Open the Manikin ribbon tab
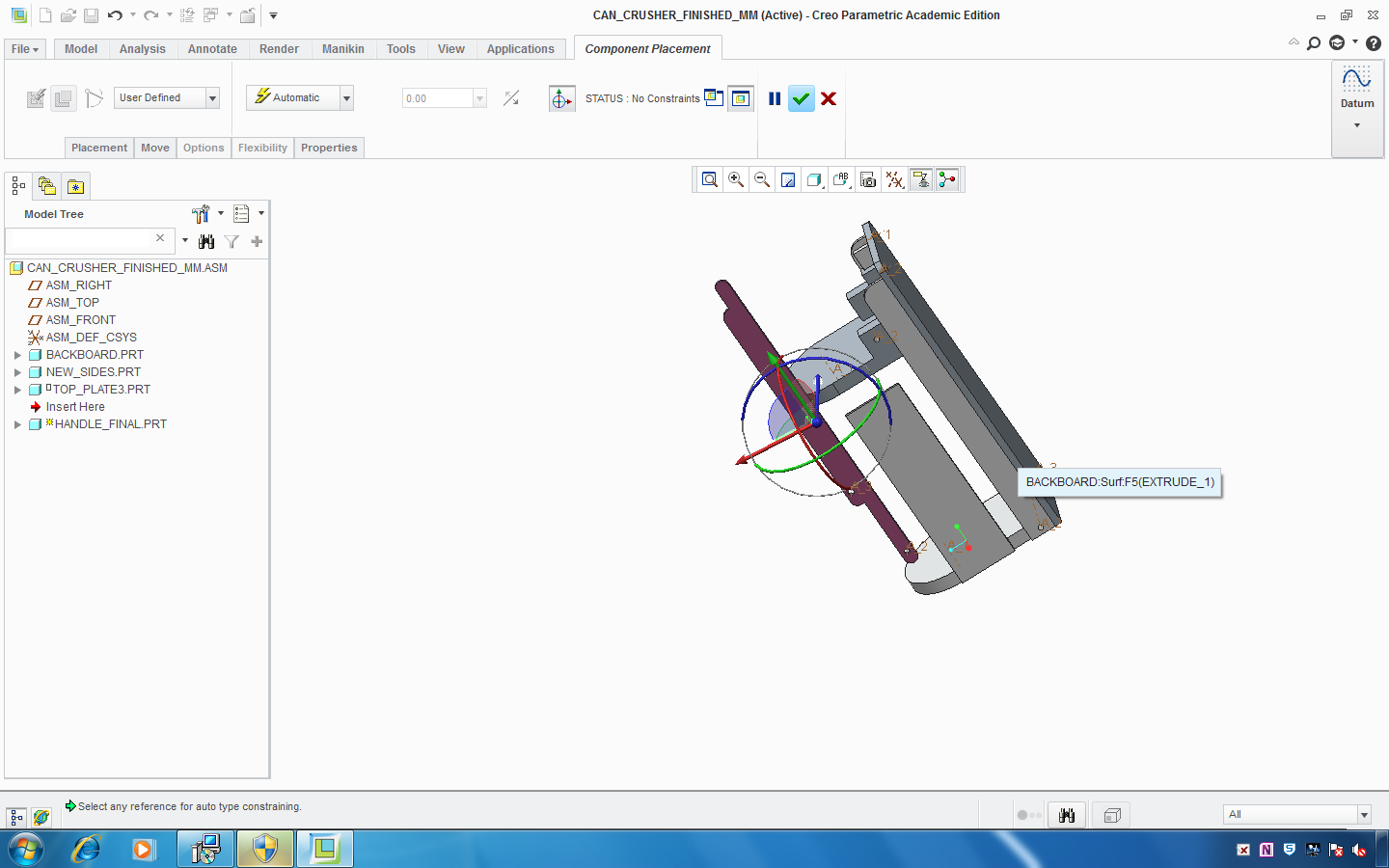Viewport: 1389px width, 868px height. pyautogui.click(x=343, y=49)
